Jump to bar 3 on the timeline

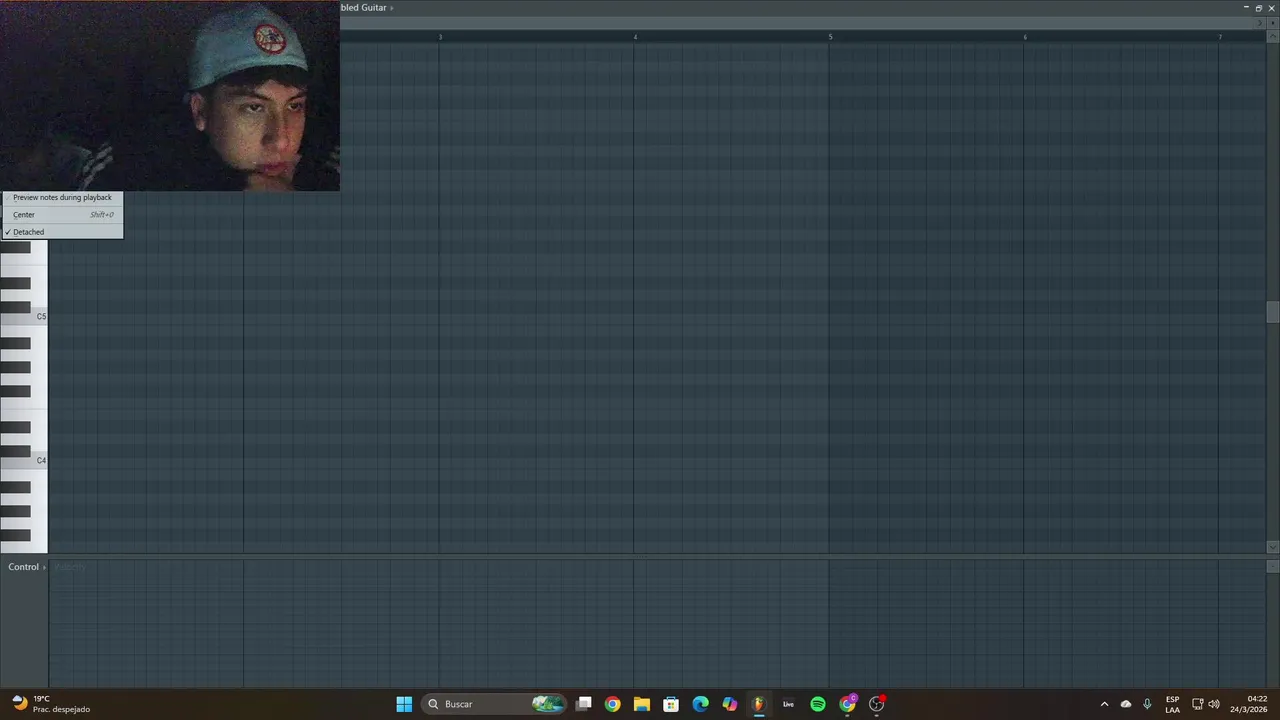pyautogui.click(x=440, y=37)
